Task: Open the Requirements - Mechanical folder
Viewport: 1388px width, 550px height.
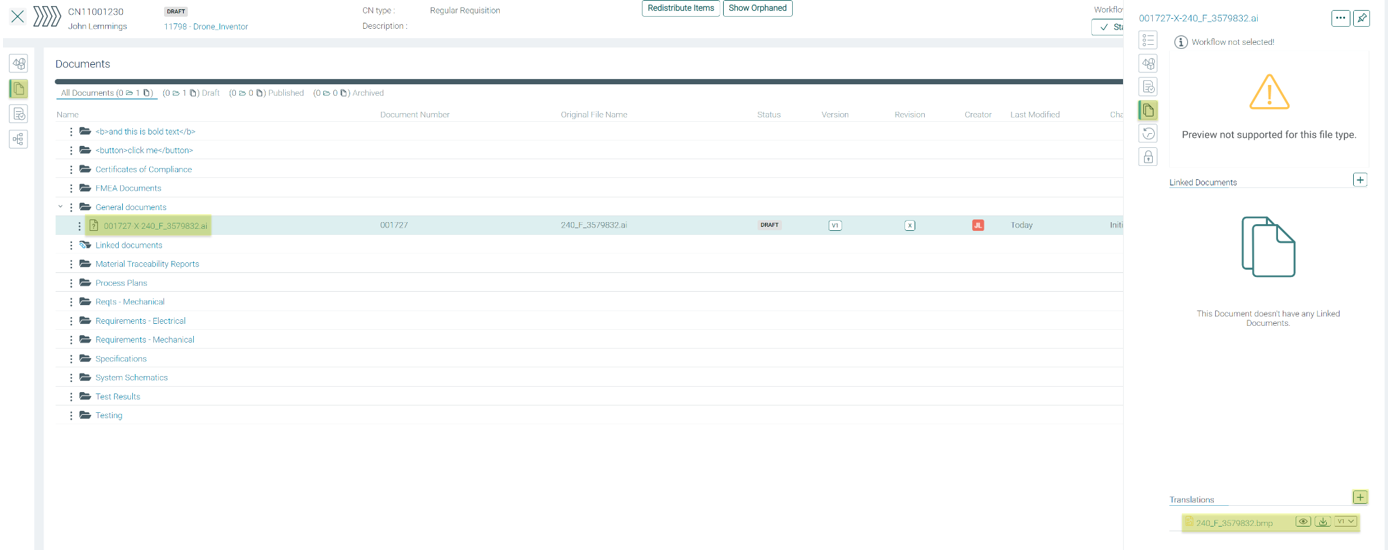Action: click(x=145, y=340)
